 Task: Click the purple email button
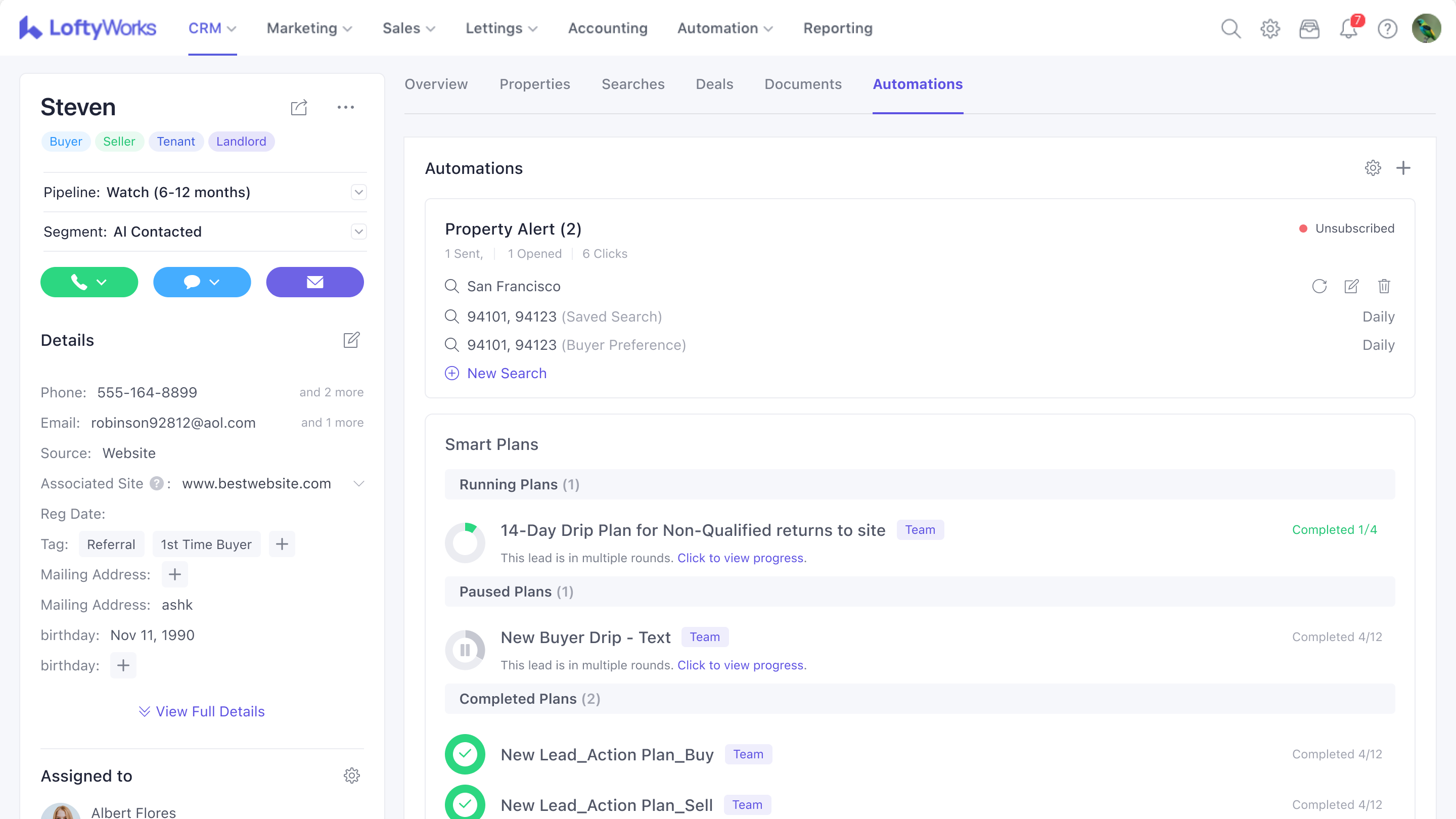(x=315, y=282)
